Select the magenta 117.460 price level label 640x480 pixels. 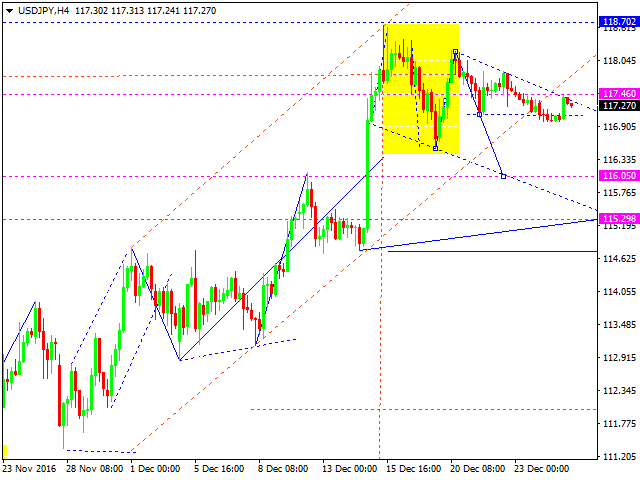pos(619,94)
